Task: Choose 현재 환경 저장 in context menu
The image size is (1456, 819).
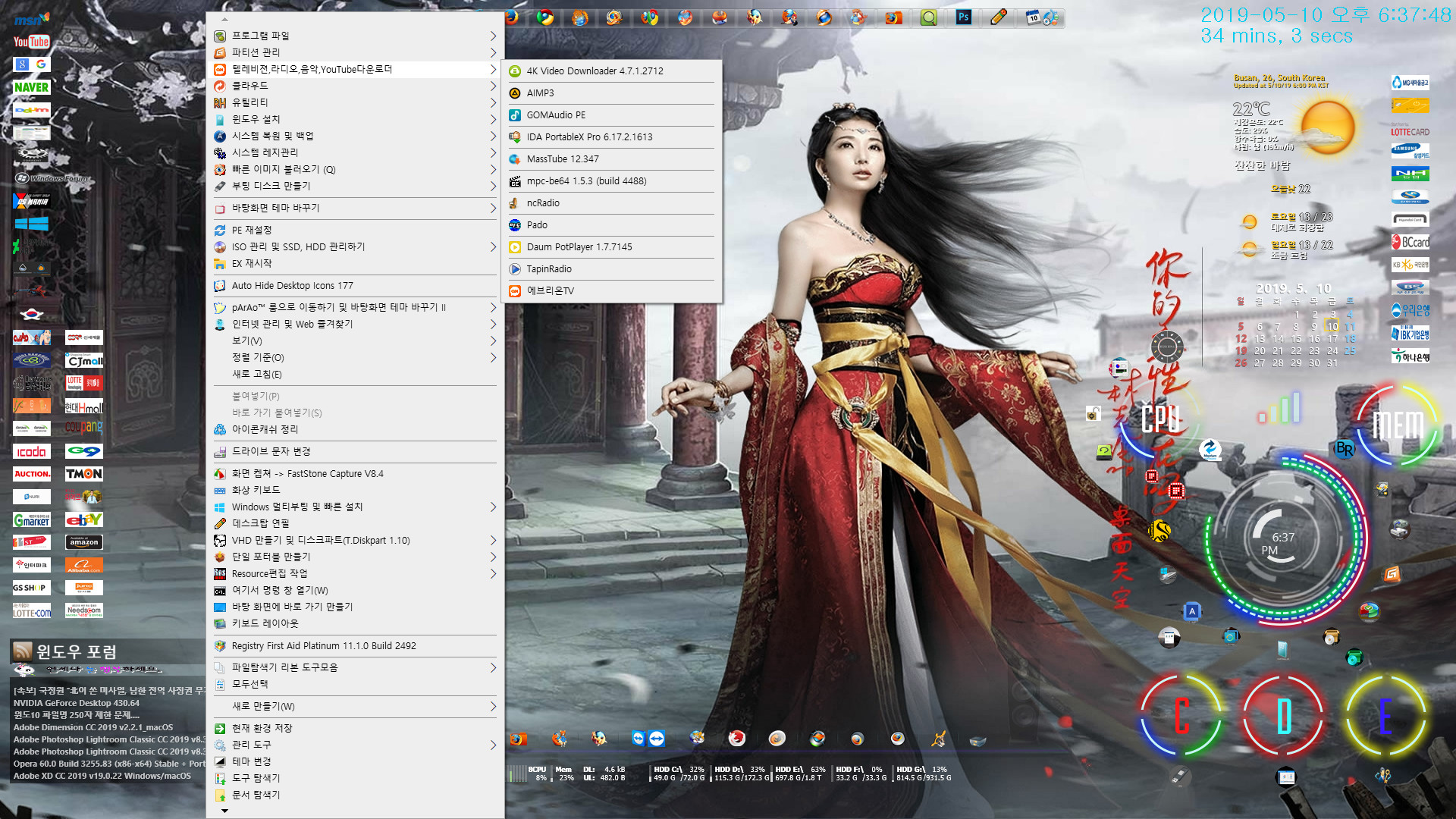Action: [355, 728]
